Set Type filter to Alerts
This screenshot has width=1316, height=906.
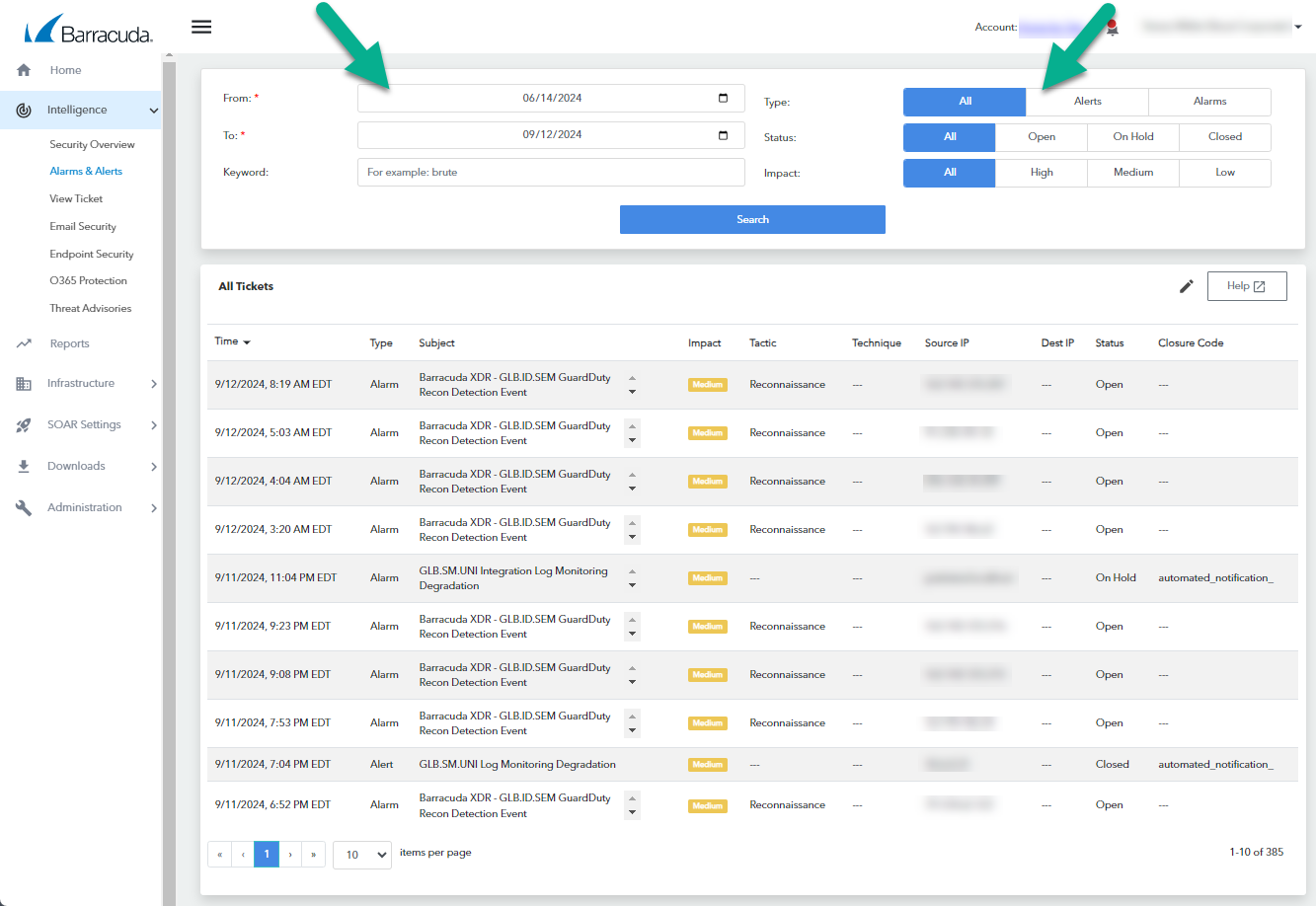1088,102
